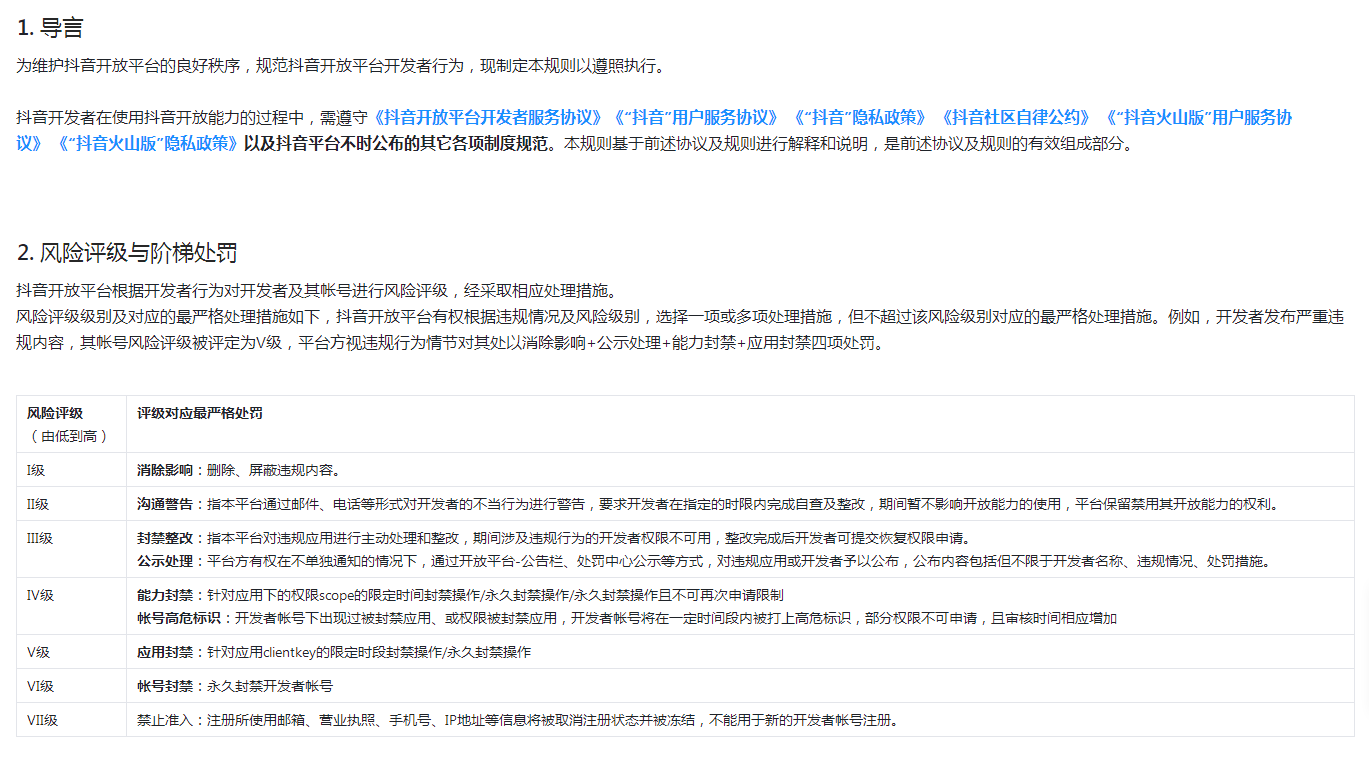This screenshot has height=758, width=1369.
Task: Select the "V级" table cell
Action: click(x=71, y=651)
